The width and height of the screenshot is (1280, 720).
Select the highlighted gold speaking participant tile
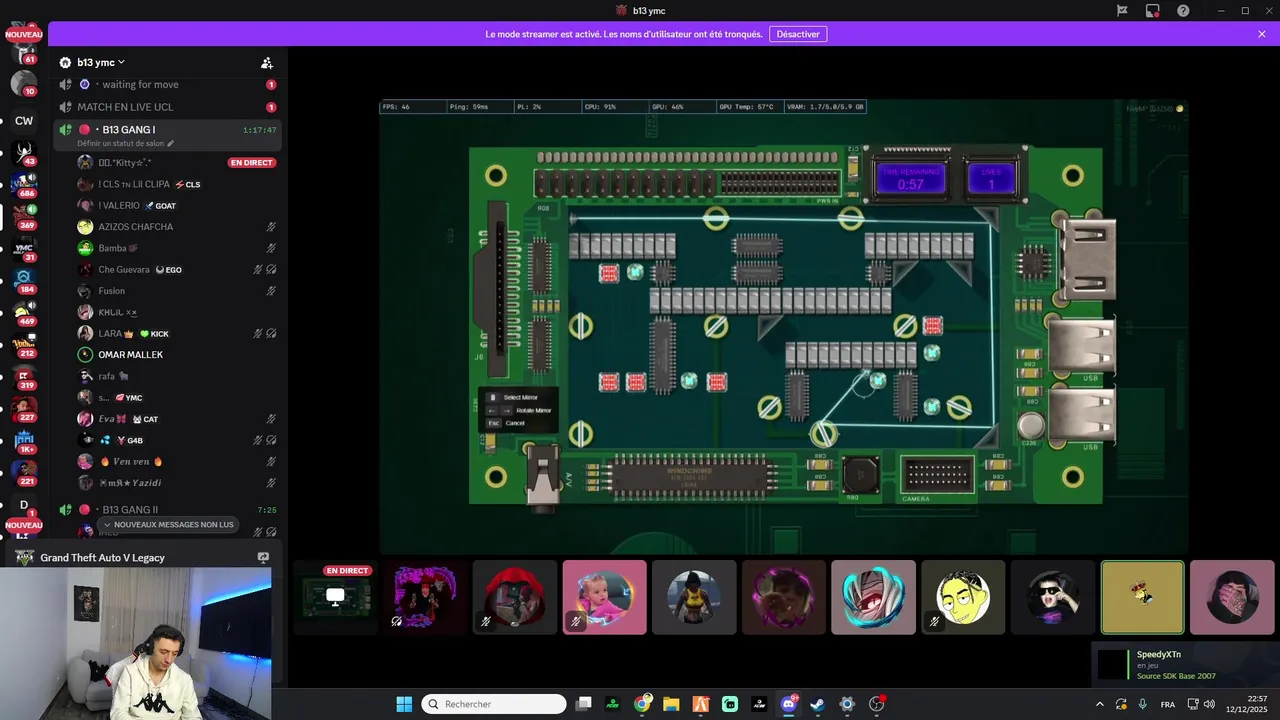(x=1142, y=597)
